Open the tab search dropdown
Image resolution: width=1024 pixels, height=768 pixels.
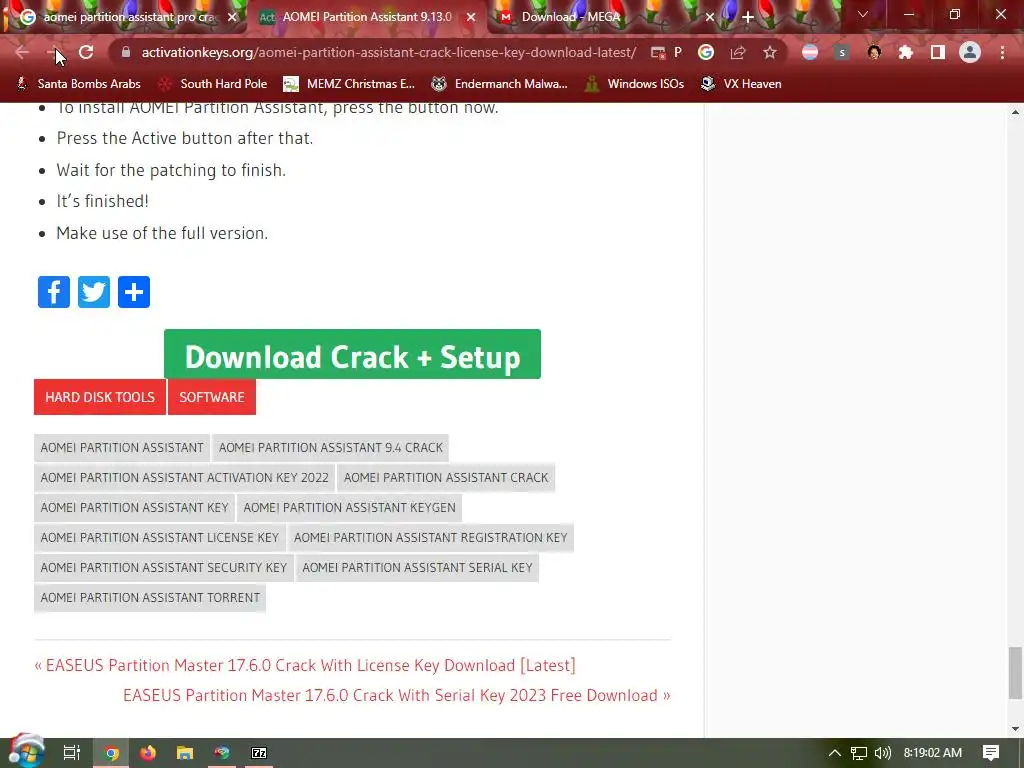coord(863,14)
